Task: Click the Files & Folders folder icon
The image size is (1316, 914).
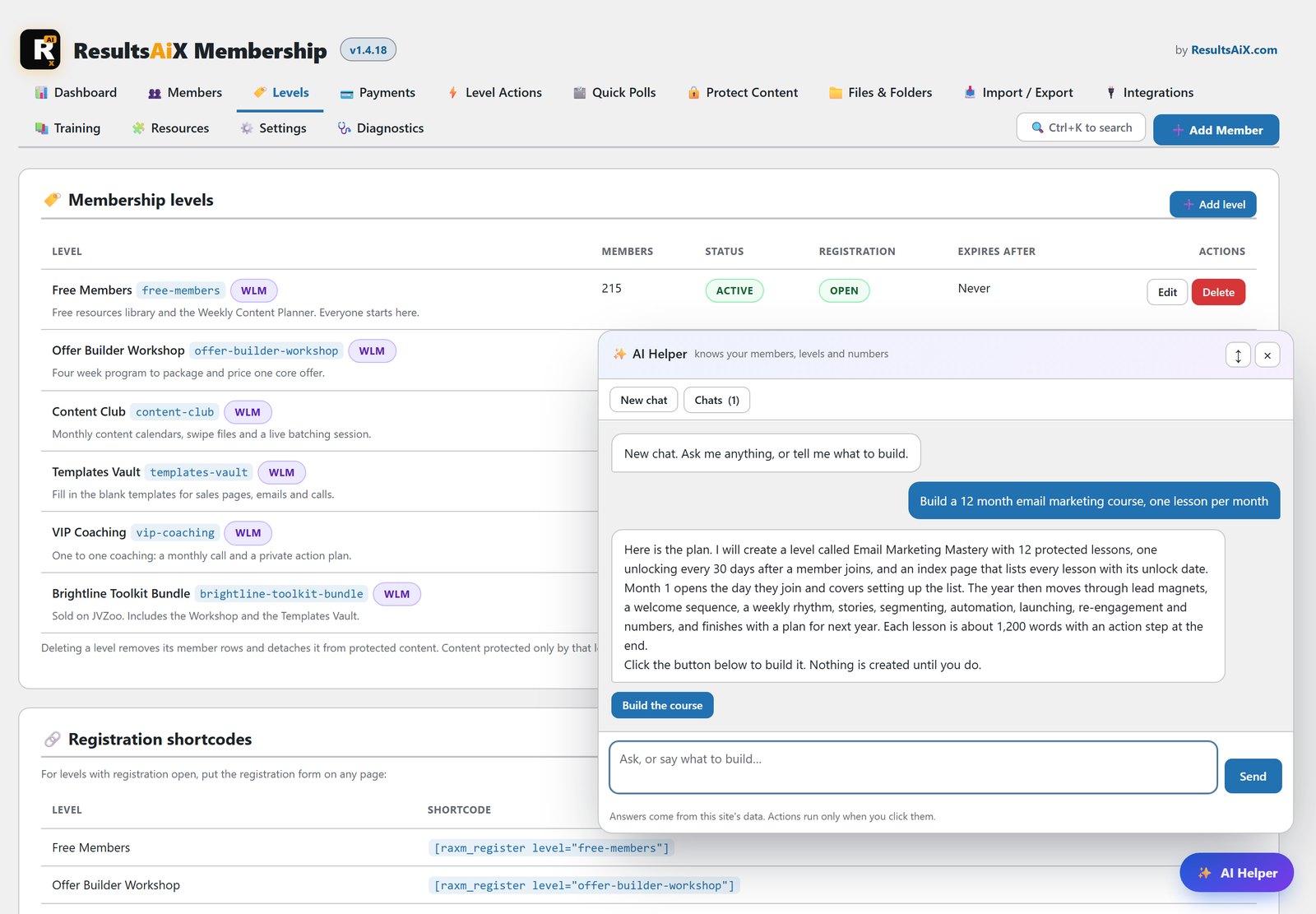Action: coord(836,93)
